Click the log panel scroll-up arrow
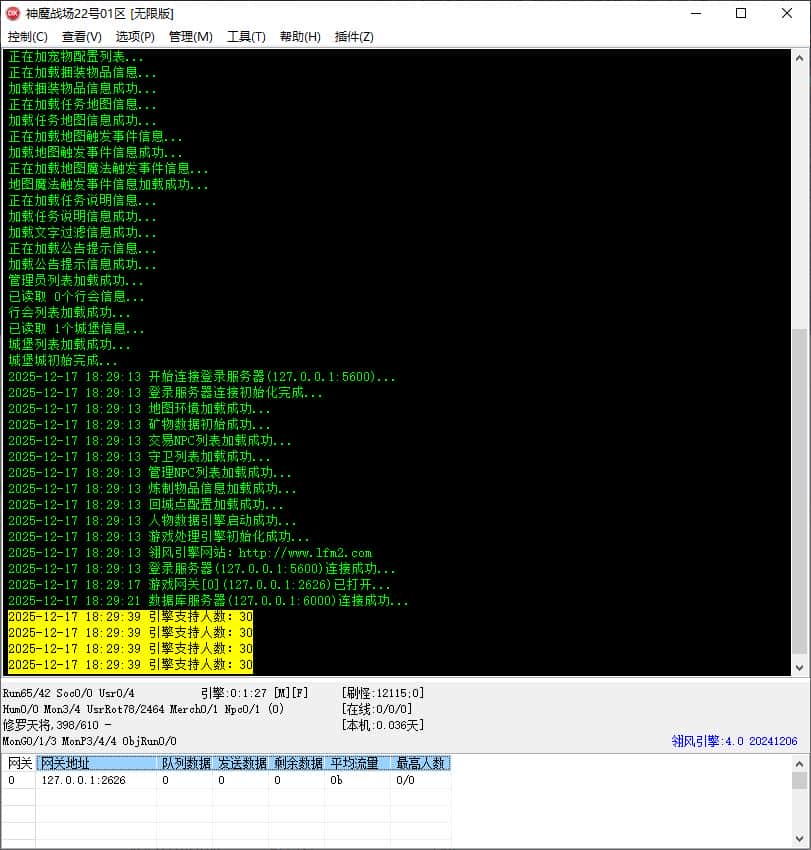Viewport: 811px width, 850px height. 799,57
